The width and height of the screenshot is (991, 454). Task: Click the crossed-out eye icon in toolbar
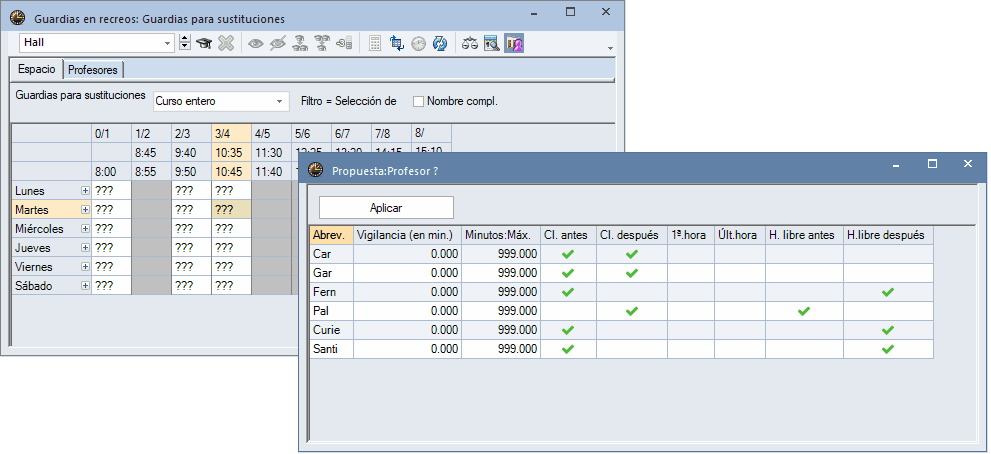277,43
